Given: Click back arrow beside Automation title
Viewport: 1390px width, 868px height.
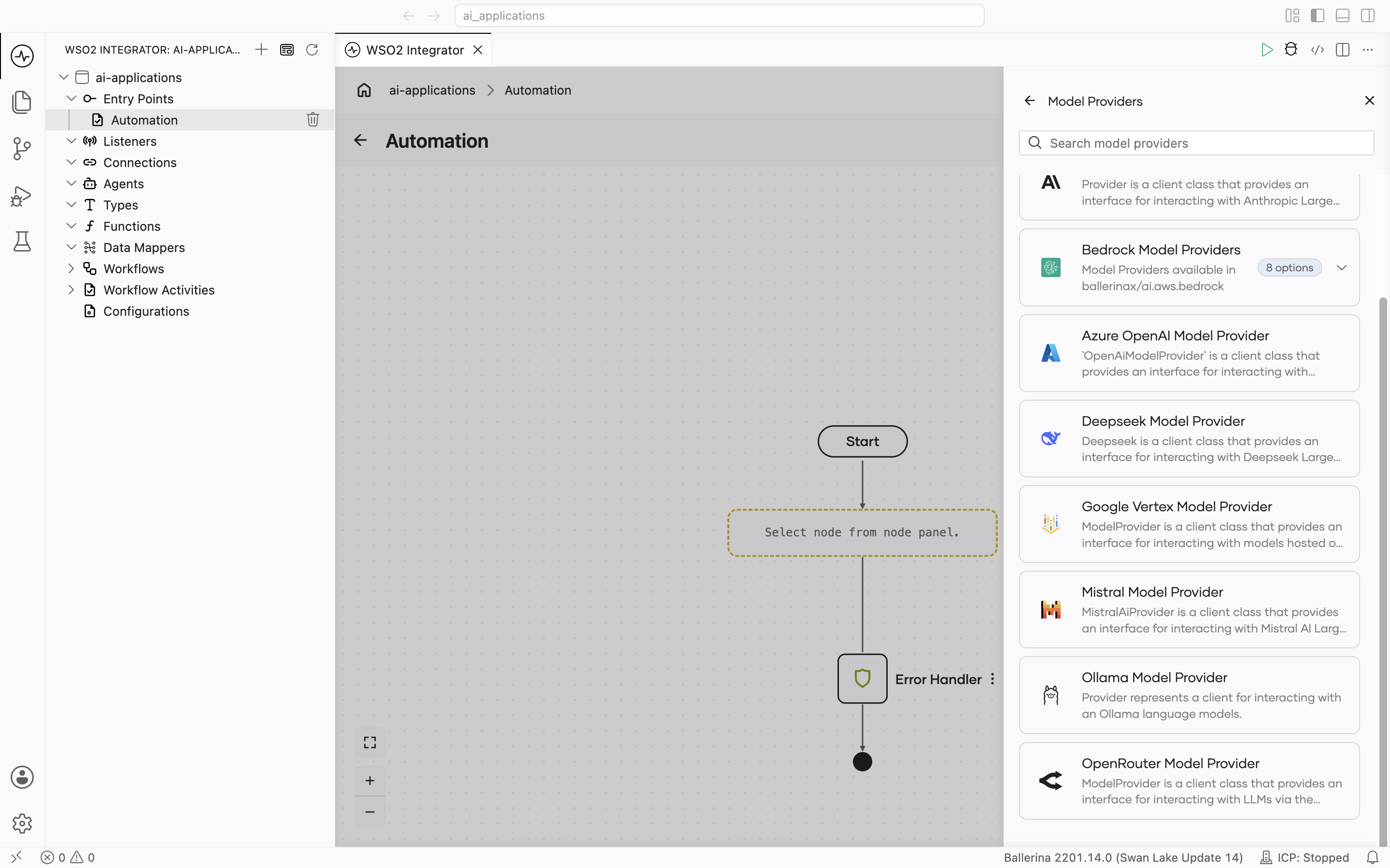Looking at the screenshot, I should (x=360, y=140).
